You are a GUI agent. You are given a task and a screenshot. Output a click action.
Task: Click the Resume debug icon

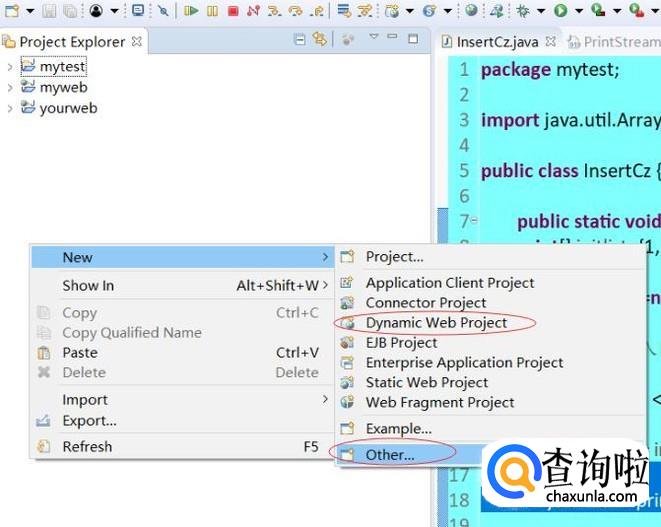pyautogui.click(x=191, y=11)
